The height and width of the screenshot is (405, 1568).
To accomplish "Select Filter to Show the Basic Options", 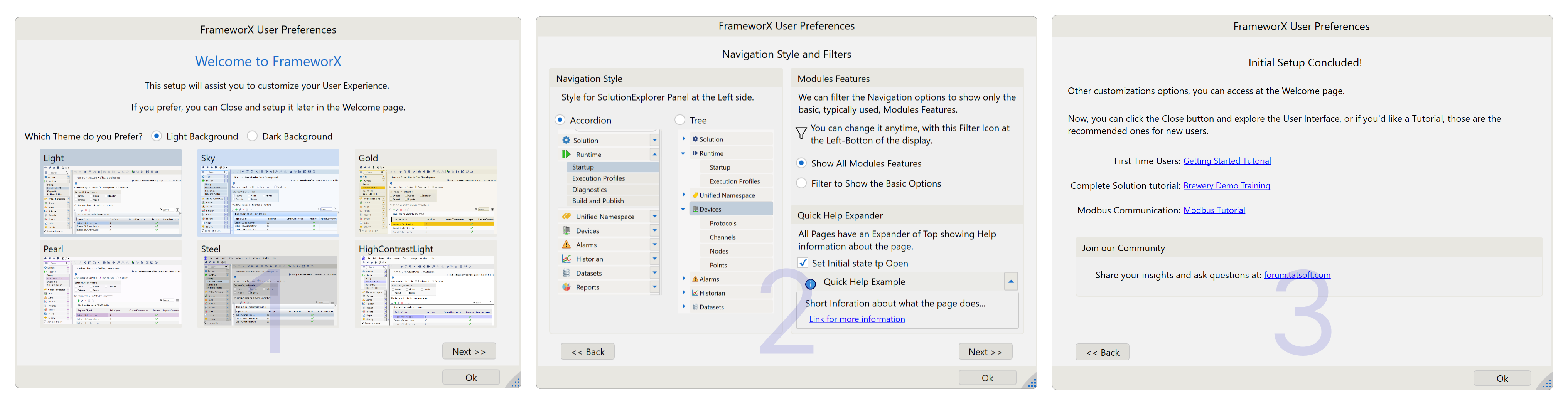I will [802, 183].
